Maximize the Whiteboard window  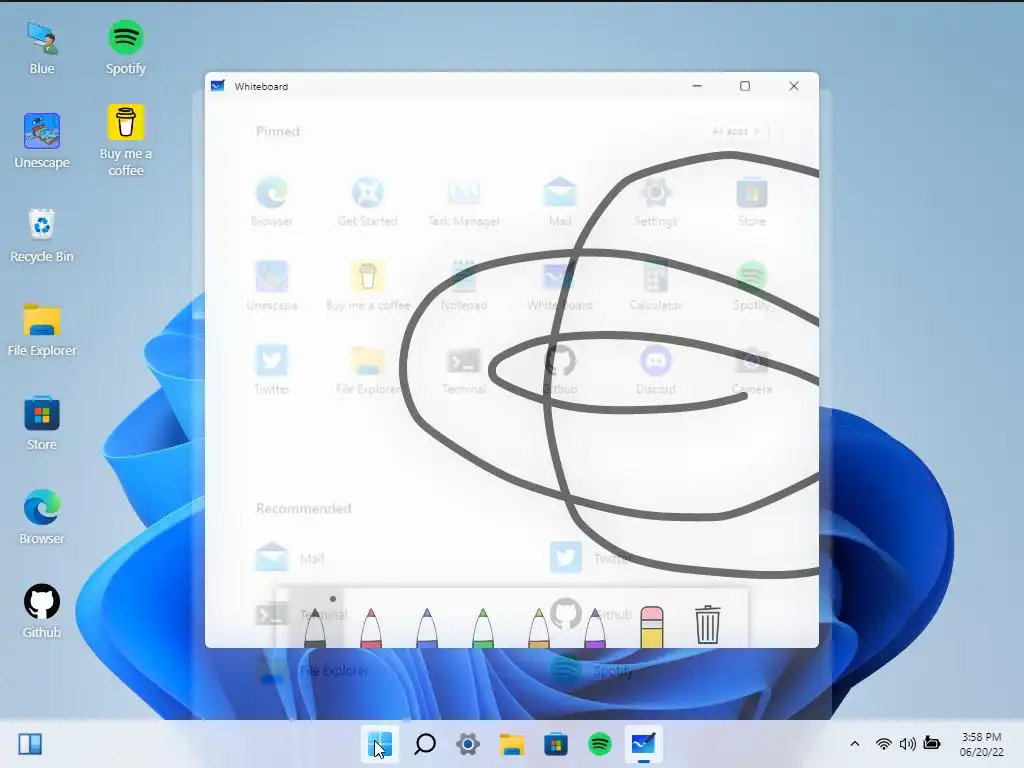[744, 86]
